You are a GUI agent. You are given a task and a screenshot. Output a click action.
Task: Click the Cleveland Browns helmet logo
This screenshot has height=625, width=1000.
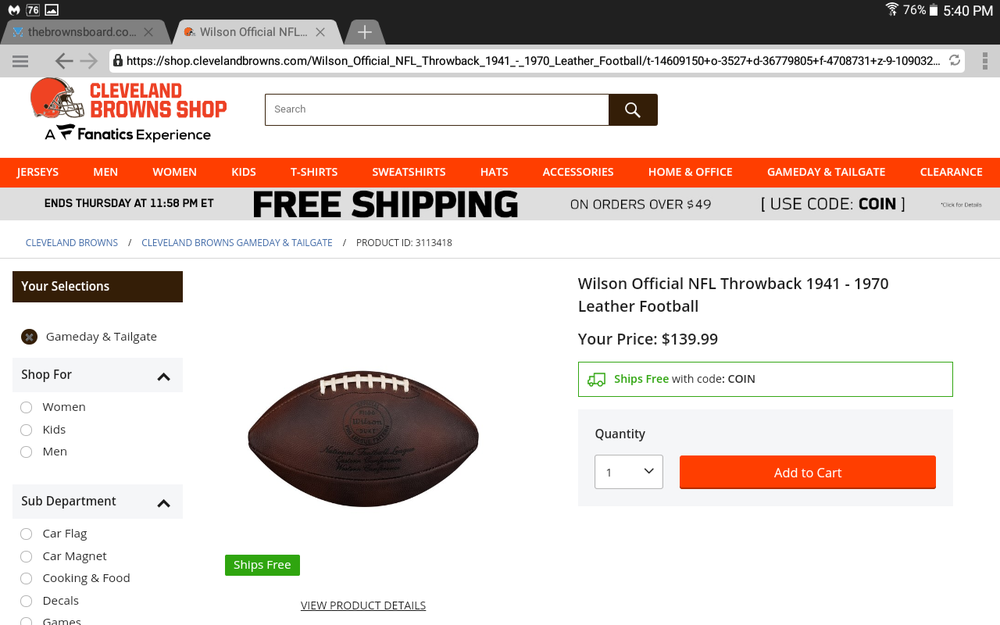click(x=56, y=99)
